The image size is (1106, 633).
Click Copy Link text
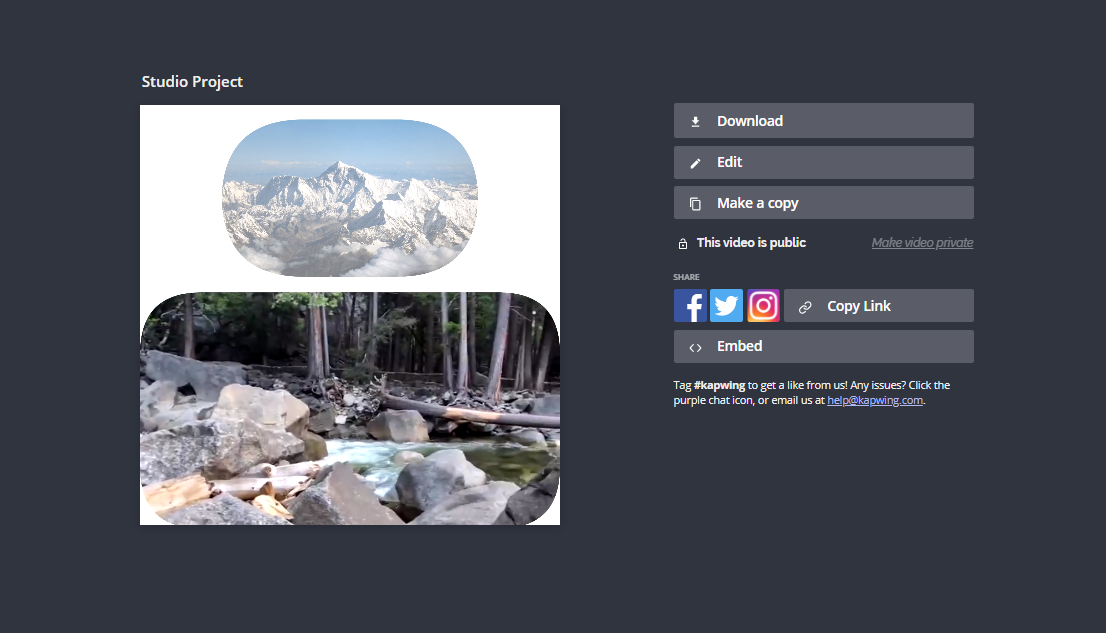858,306
